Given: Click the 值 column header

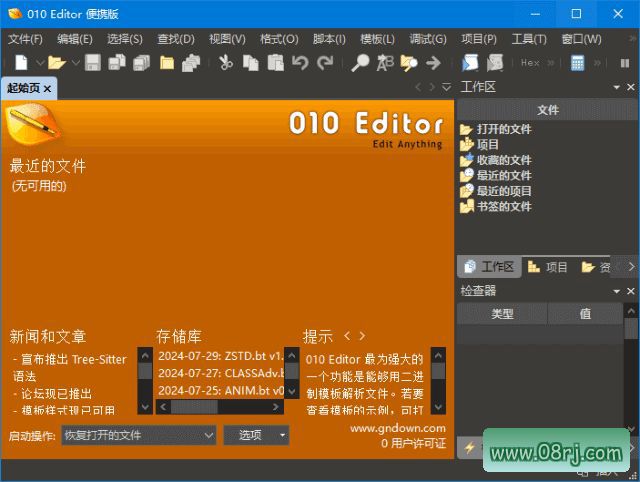Looking at the screenshot, I should [x=585, y=314].
